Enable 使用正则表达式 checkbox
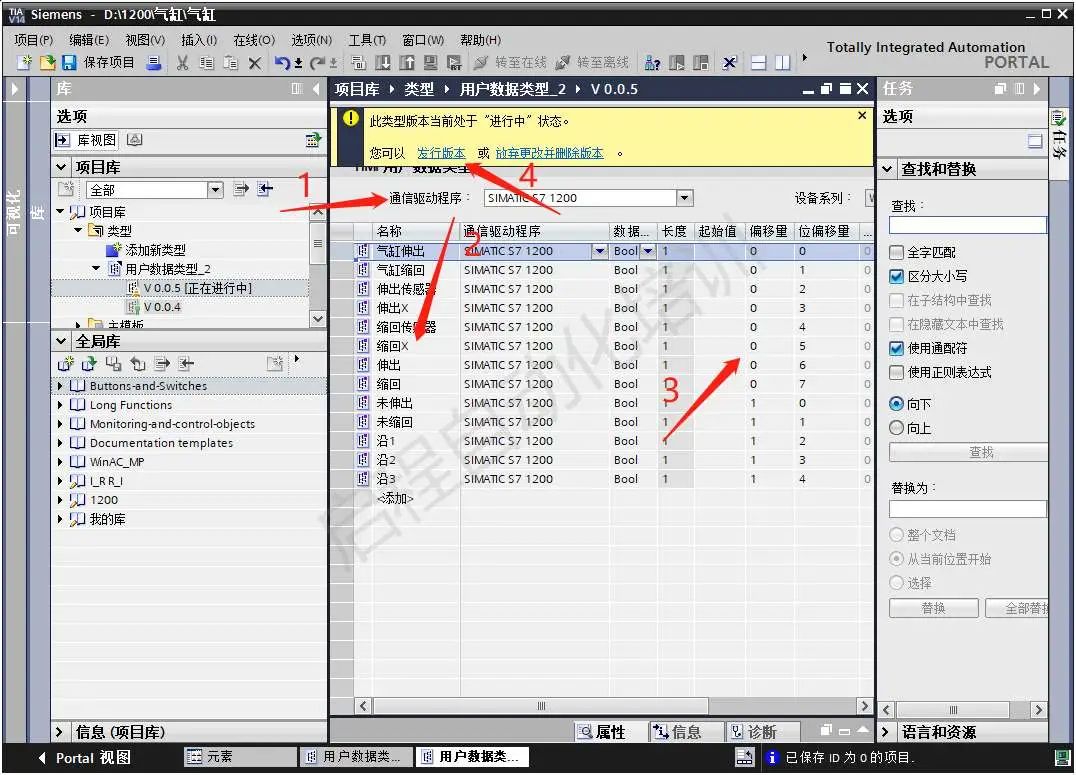The image size is (1076, 775). (x=896, y=373)
